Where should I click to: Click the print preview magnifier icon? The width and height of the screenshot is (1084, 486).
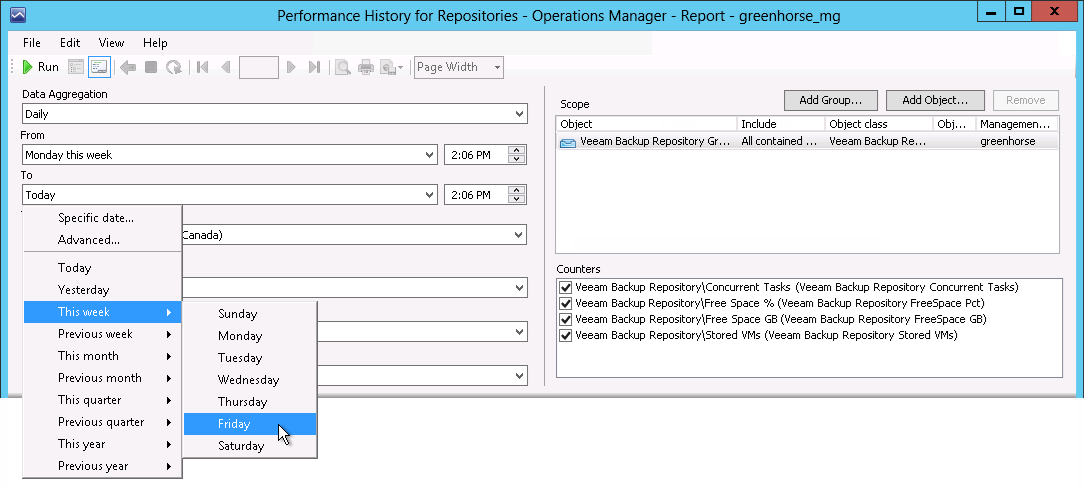(342, 67)
